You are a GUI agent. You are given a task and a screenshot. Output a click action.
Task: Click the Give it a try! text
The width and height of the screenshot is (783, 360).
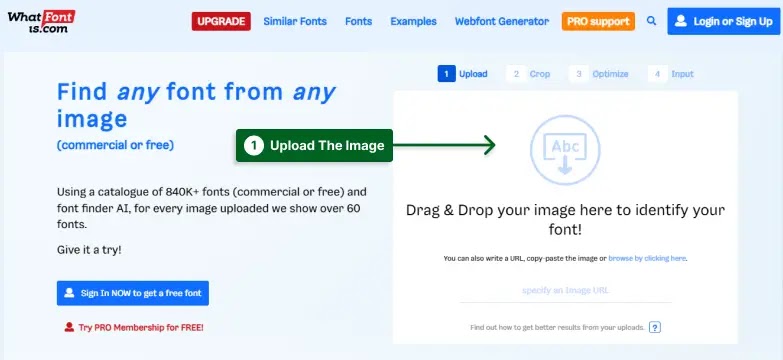coord(89,250)
